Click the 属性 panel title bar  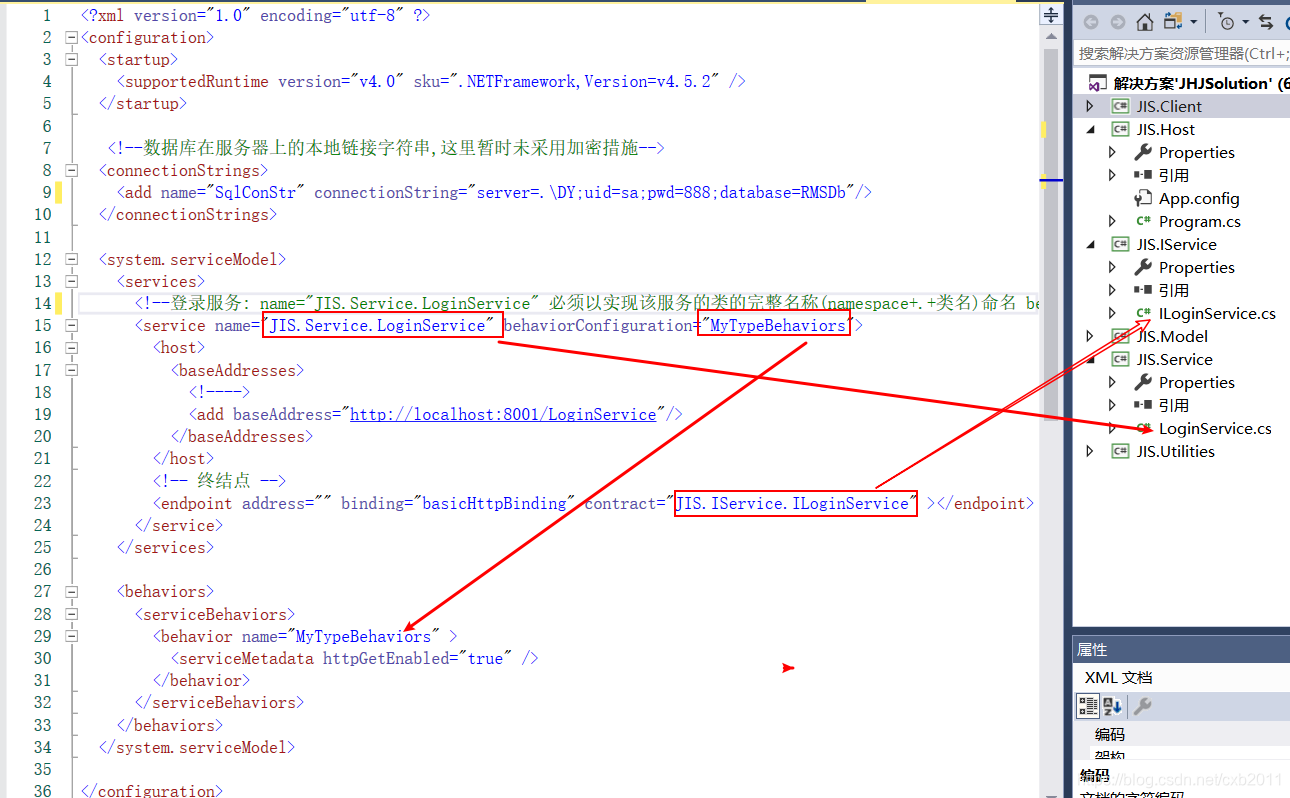click(1182, 649)
